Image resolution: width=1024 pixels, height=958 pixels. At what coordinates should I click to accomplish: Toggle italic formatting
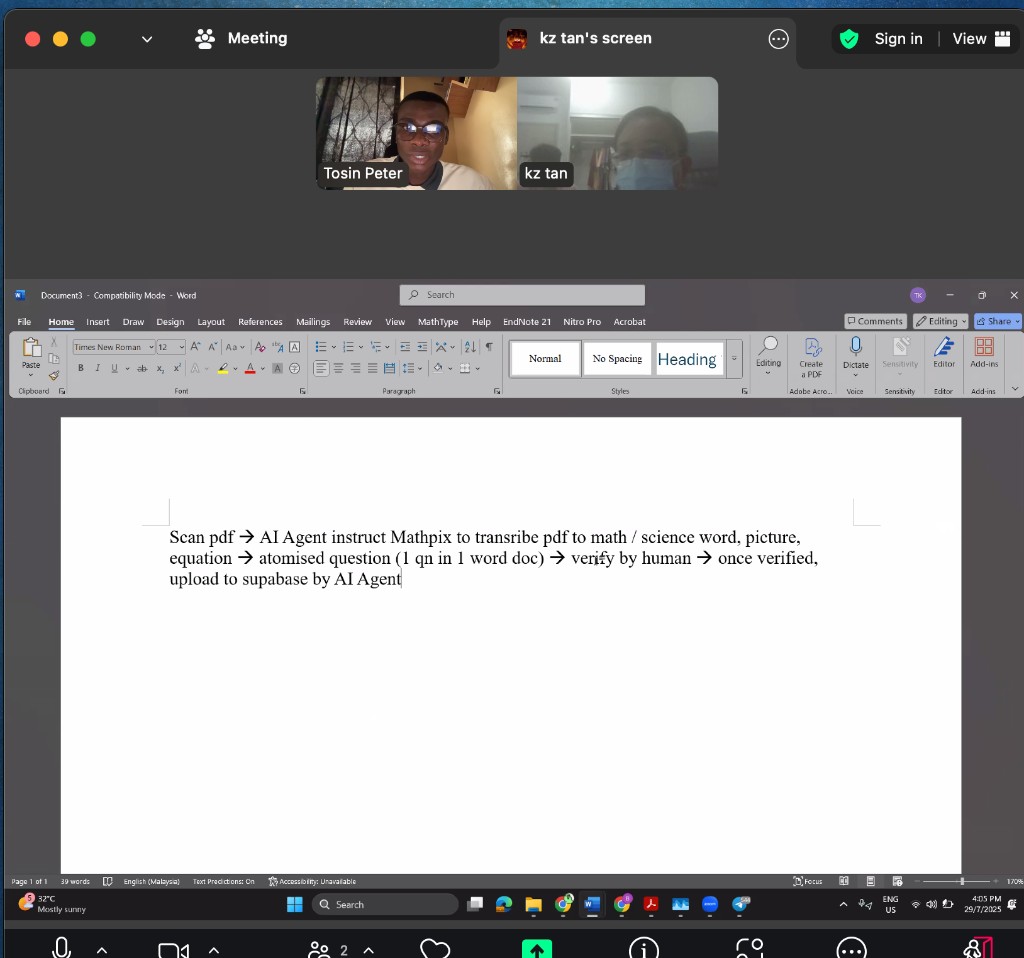pos(97,368)
